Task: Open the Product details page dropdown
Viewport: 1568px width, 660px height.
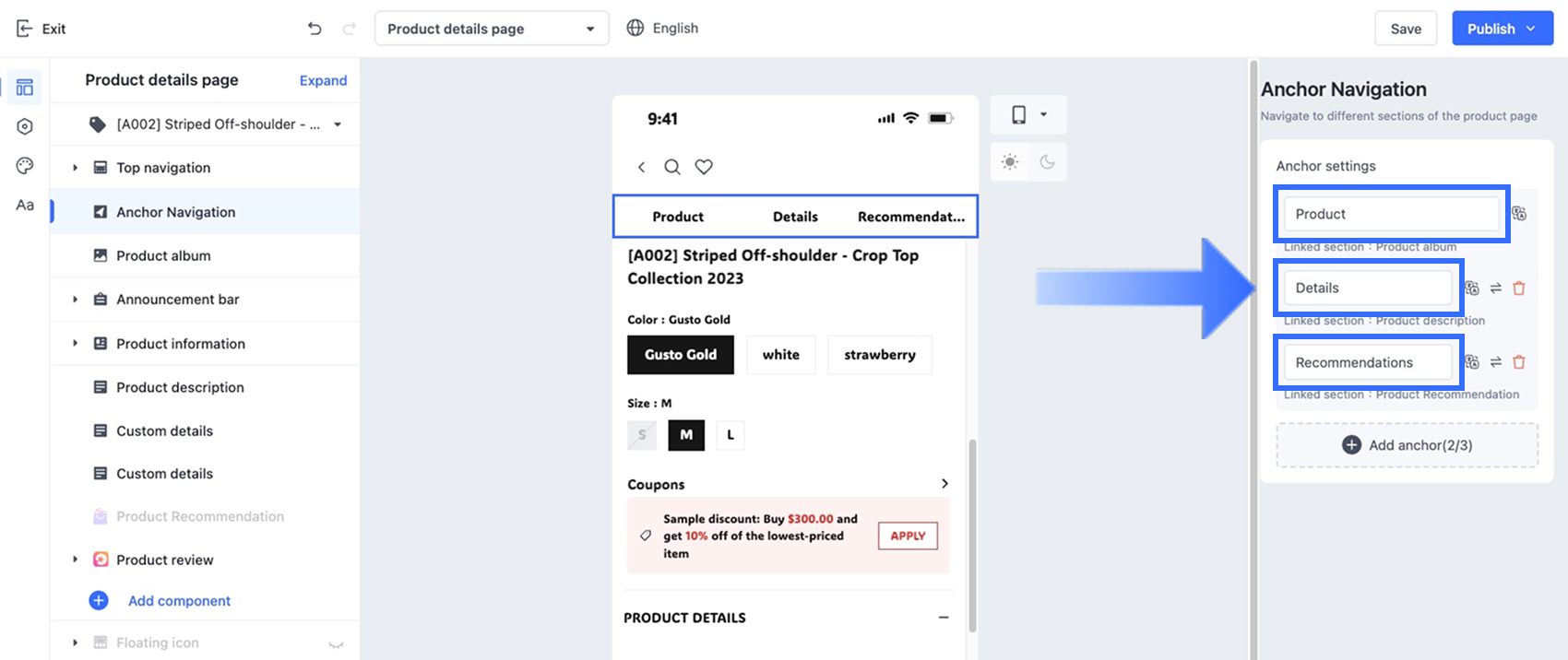Action: (492, 29)
